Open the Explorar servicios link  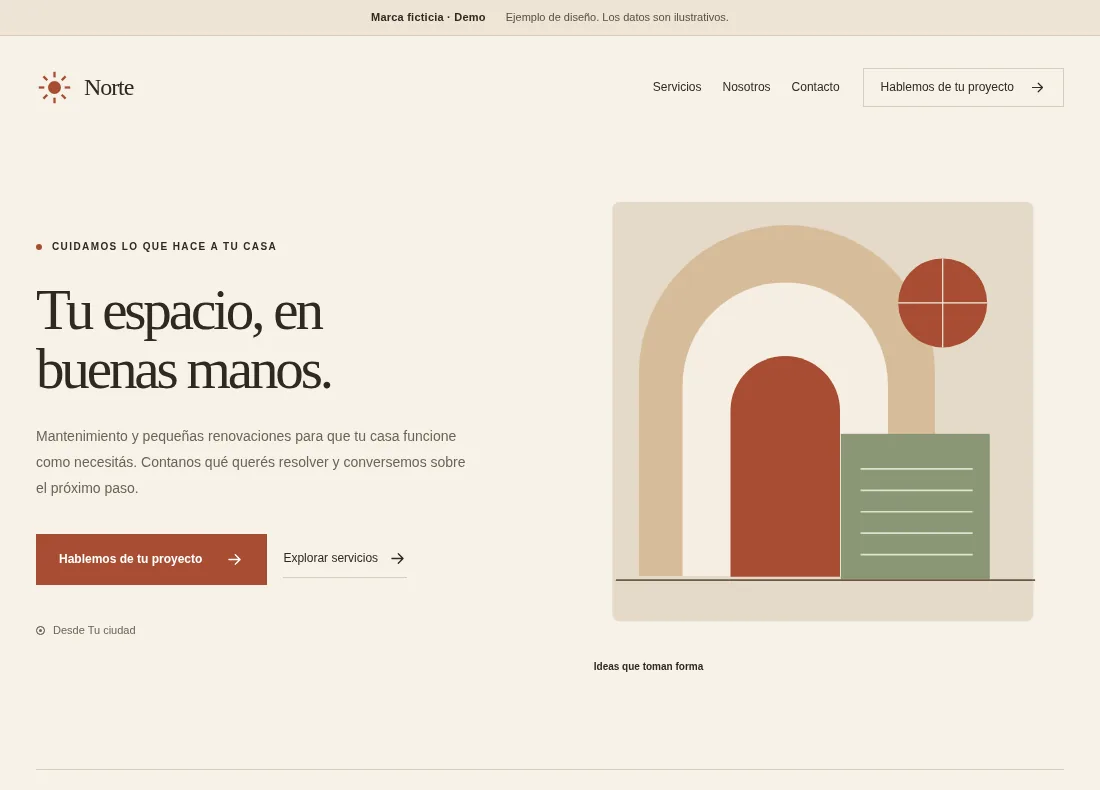coord(344,558)
